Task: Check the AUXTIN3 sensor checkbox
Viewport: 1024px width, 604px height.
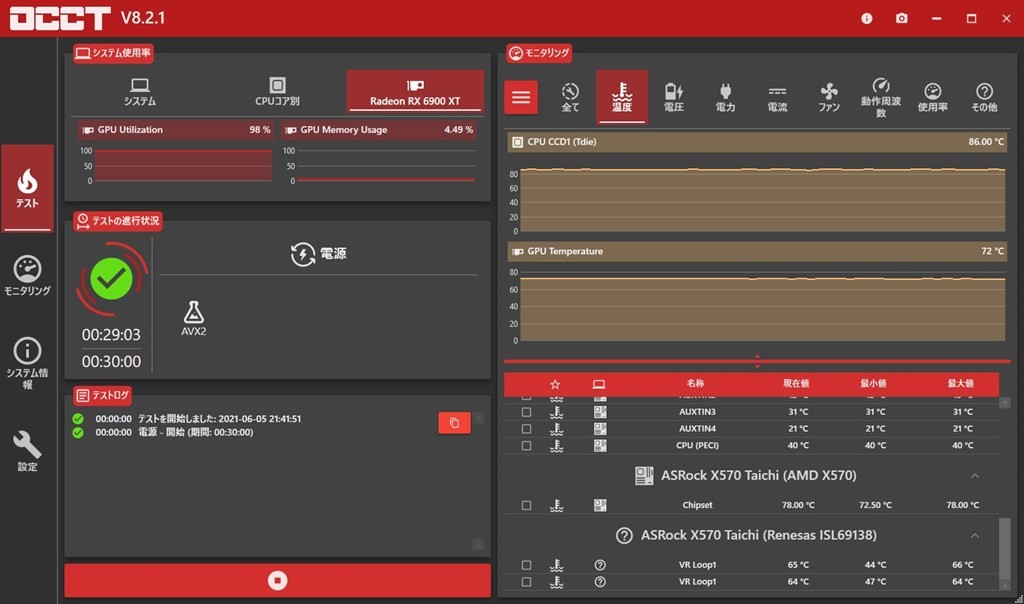Action: (x=527, y=412)
